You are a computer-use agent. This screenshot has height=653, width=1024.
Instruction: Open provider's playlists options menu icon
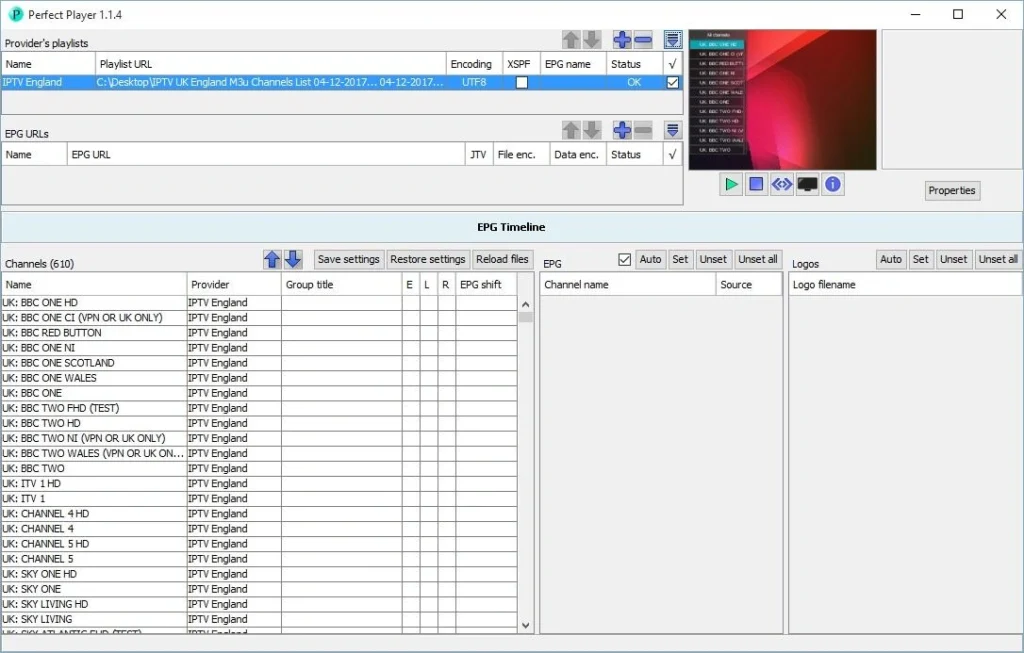pos(673,40)
